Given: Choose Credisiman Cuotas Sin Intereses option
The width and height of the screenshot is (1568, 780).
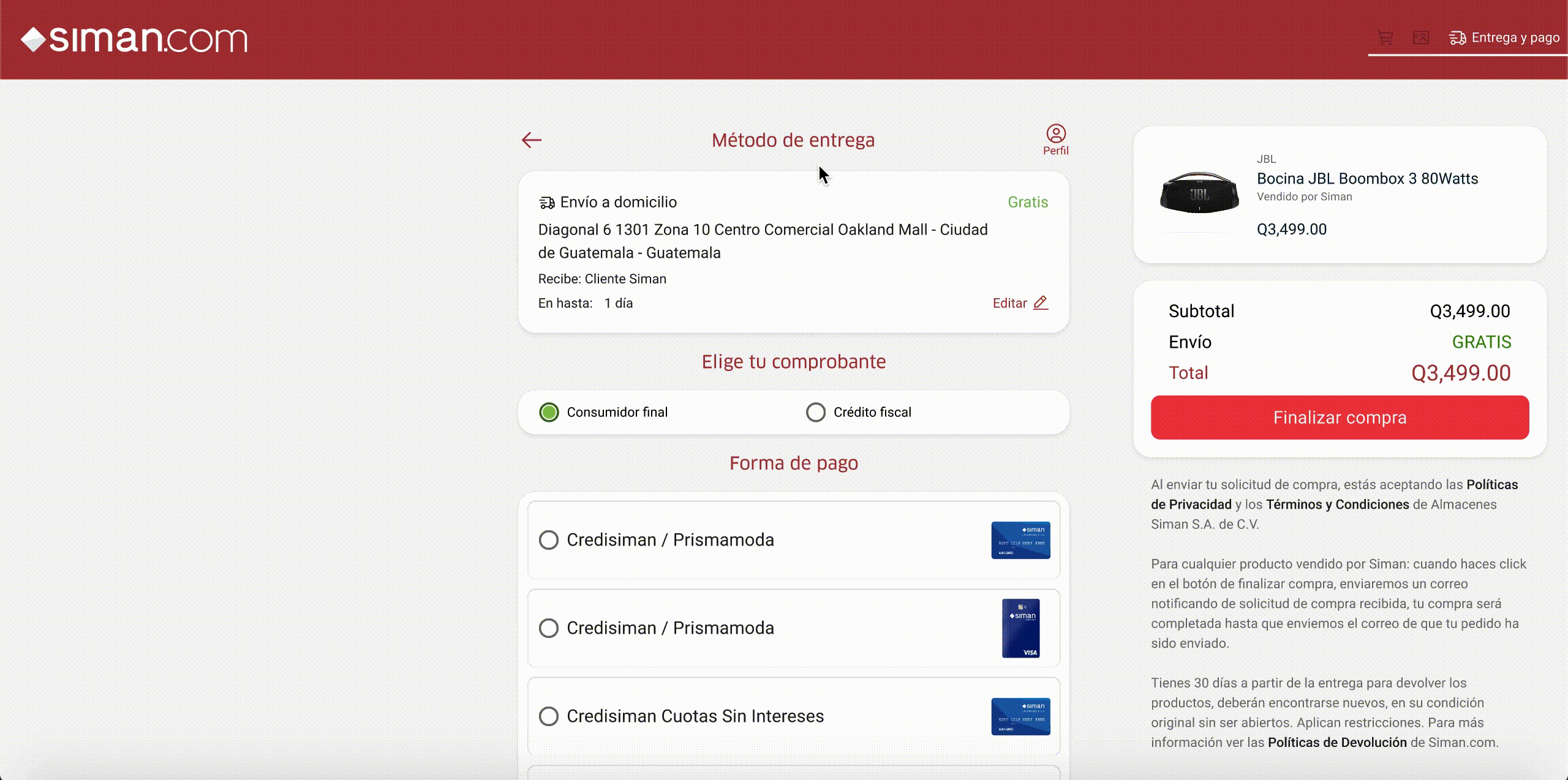Looking at the screenshot, I should (549, 716).
